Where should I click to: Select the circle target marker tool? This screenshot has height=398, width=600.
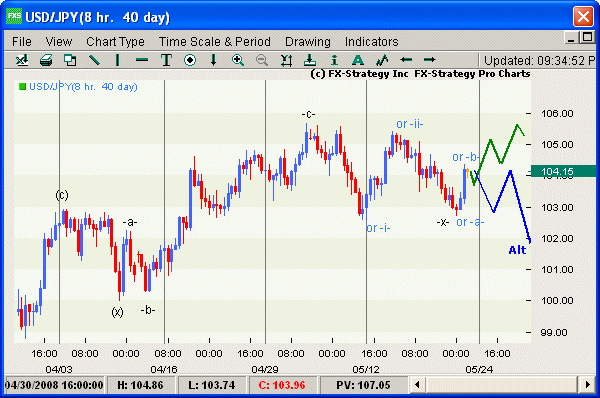[190, 60]
